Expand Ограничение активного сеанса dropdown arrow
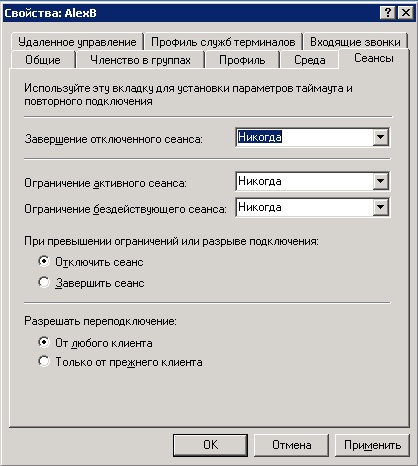The width and height of the screenshot is (418, 466). coord(380,181)
